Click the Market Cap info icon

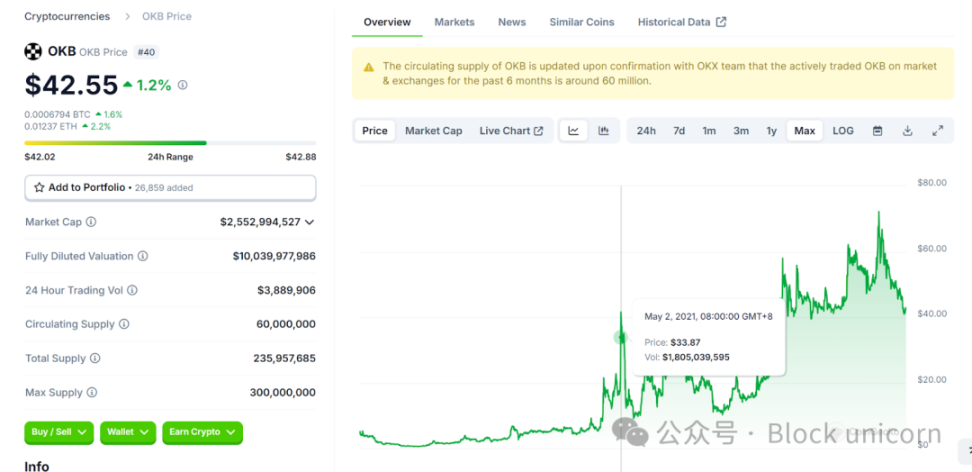[91, 222]
